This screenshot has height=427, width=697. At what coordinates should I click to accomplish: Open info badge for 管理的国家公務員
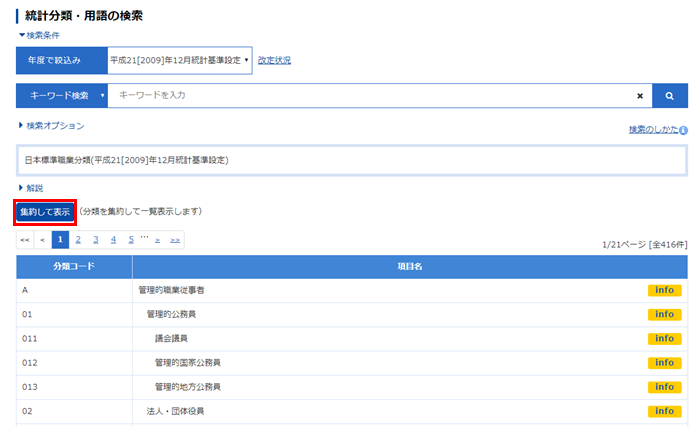[x=664, y=363]
